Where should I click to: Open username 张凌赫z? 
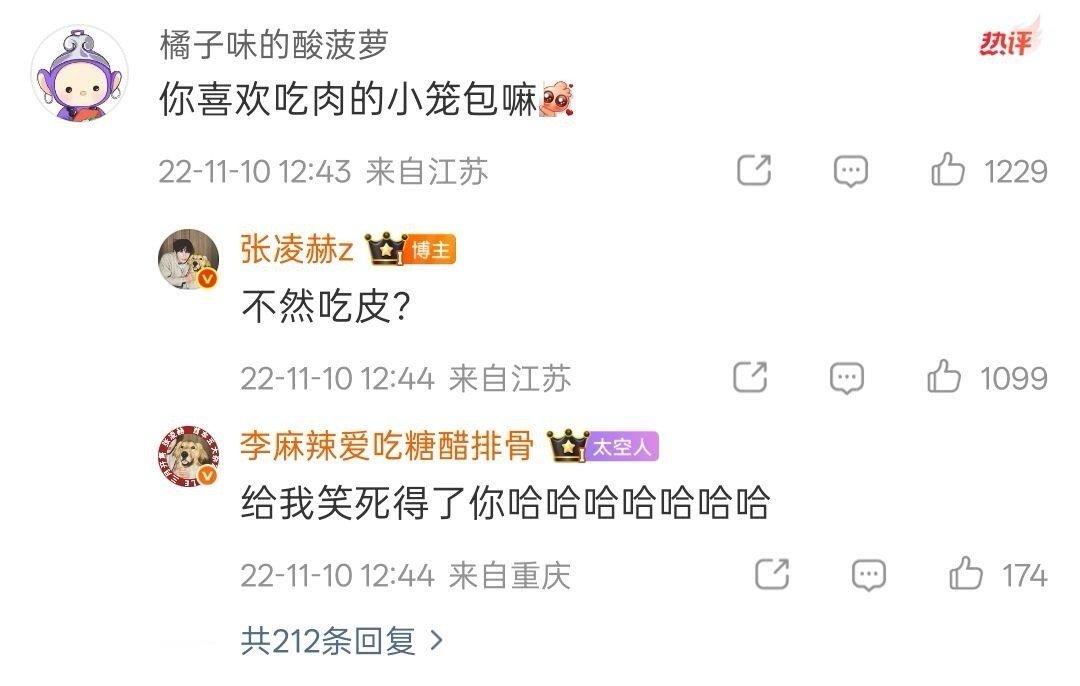point(297,249)
